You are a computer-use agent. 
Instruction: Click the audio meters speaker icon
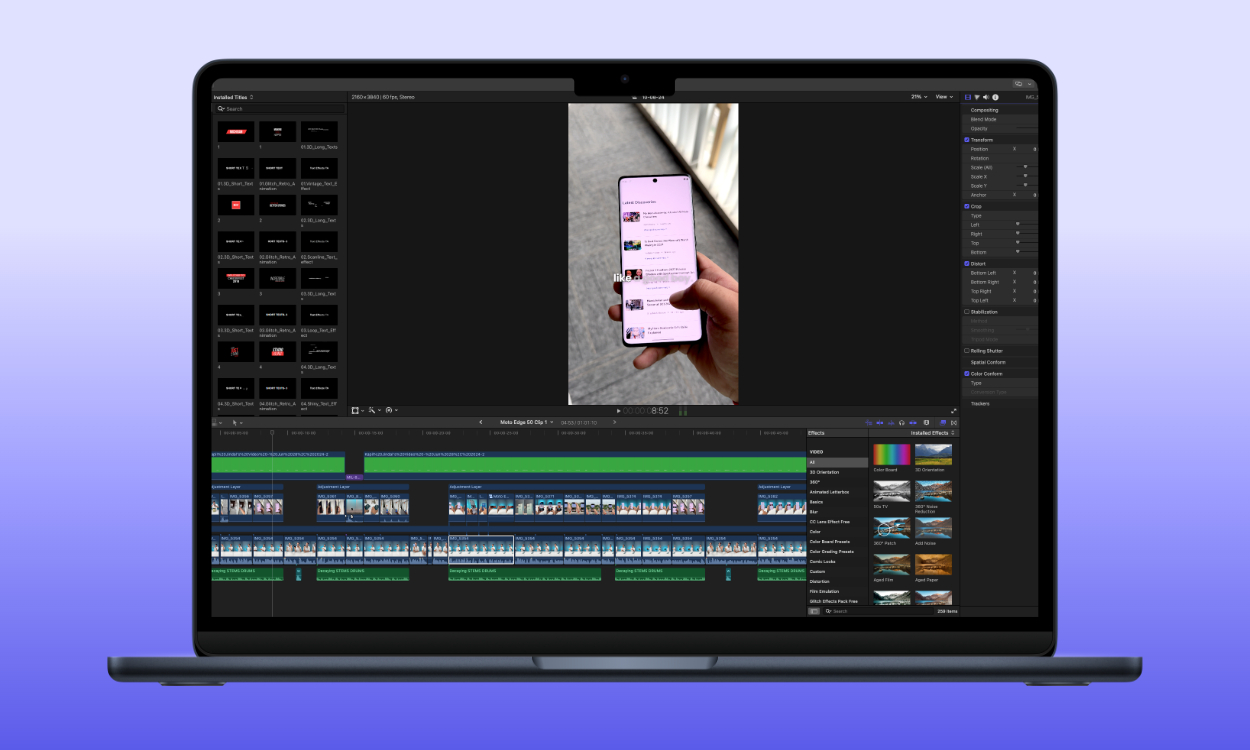(986, 97)
